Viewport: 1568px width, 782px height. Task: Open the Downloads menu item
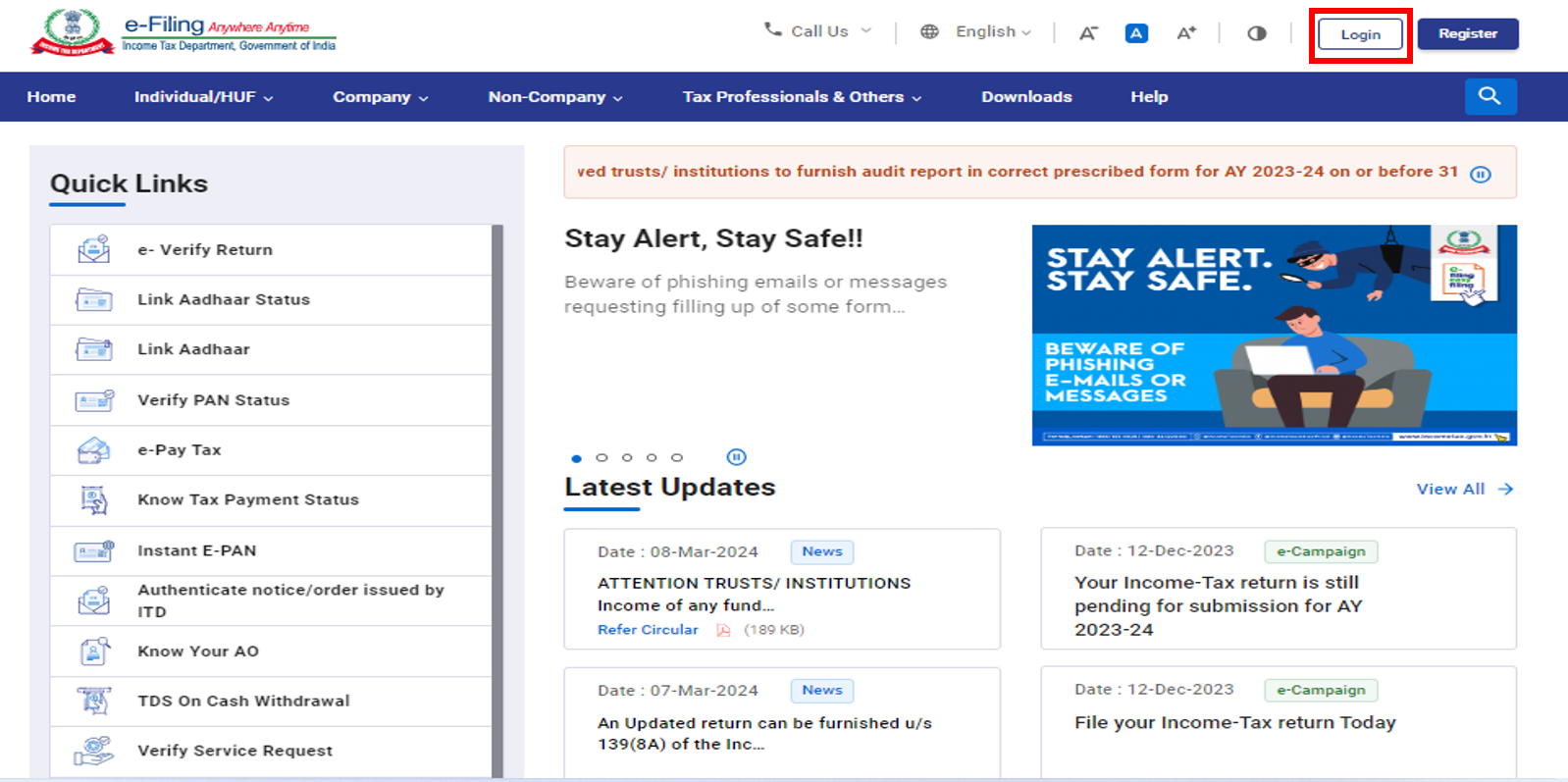pos(1026,97)
